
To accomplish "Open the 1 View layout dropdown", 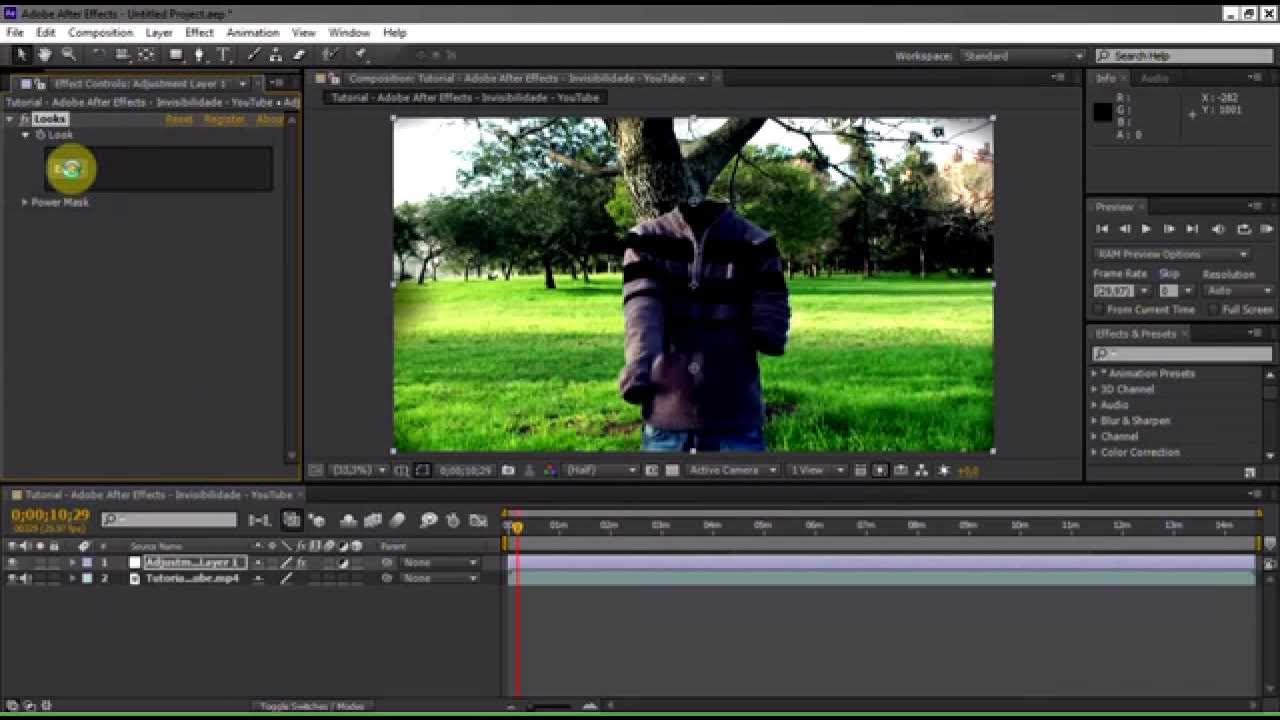I will 816,470.
